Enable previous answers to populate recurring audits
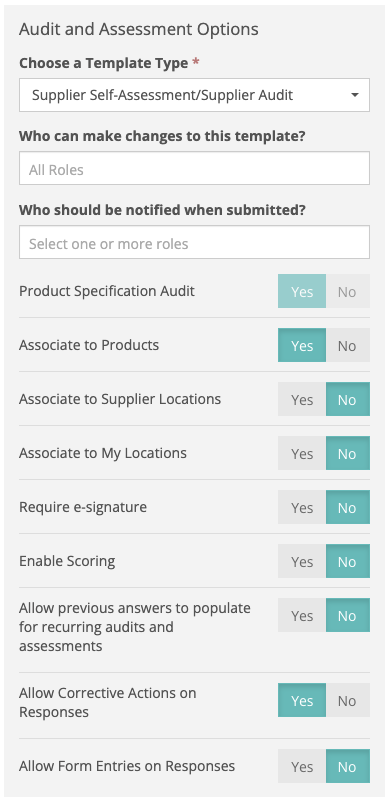This screenshot has width=392, height=806. [302, 615]
